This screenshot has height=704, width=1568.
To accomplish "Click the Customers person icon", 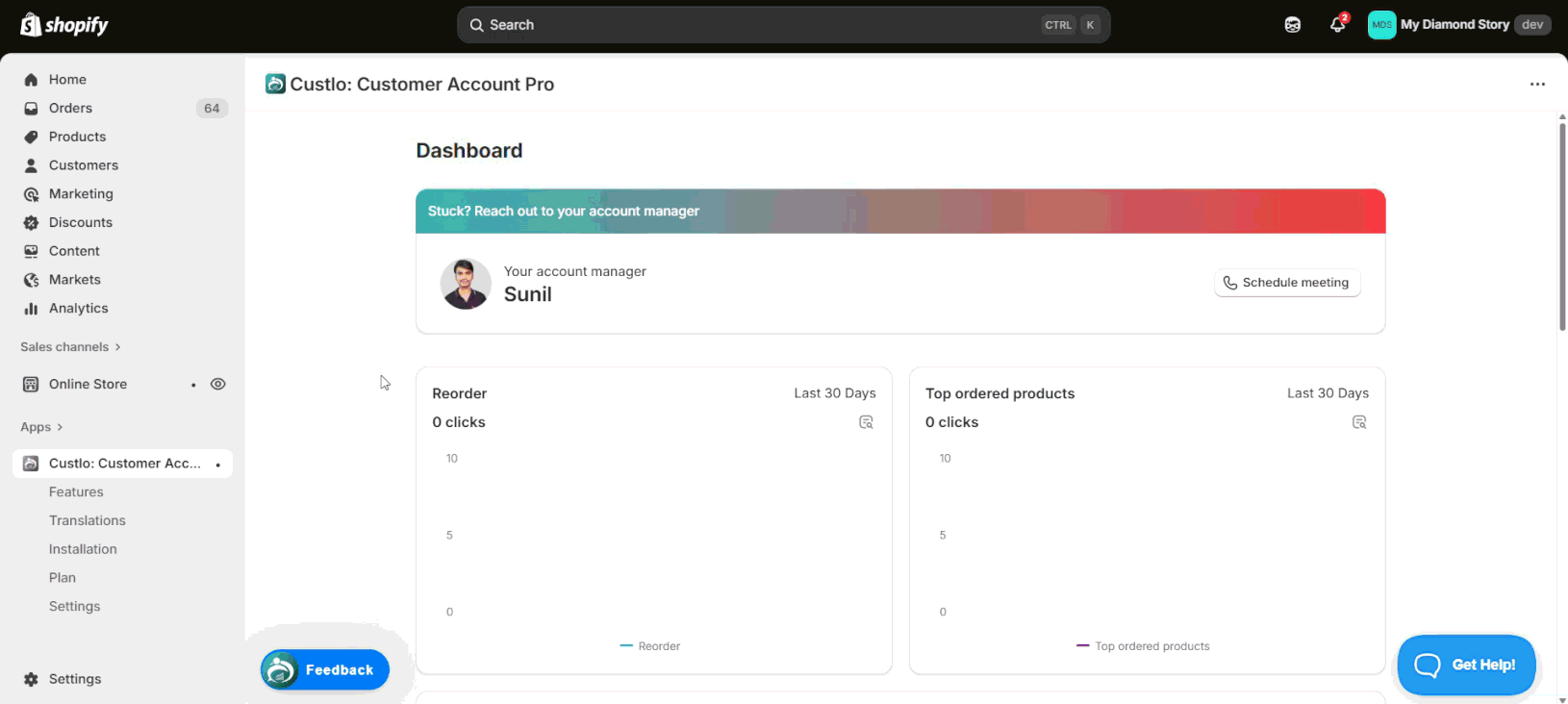I will coord(31,165).
